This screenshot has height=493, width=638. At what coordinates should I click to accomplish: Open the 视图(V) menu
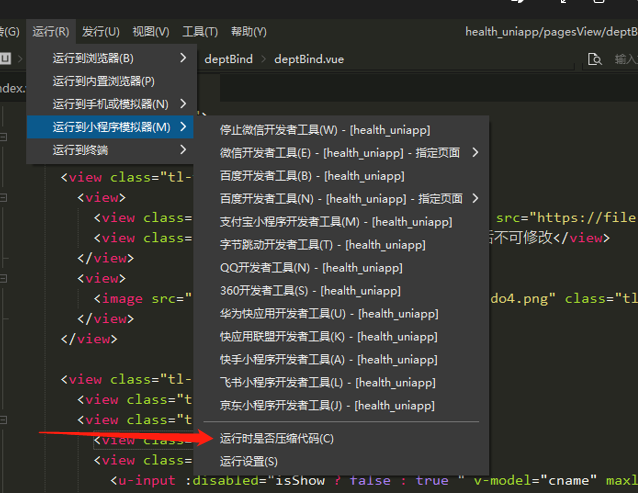coord(151,32)
